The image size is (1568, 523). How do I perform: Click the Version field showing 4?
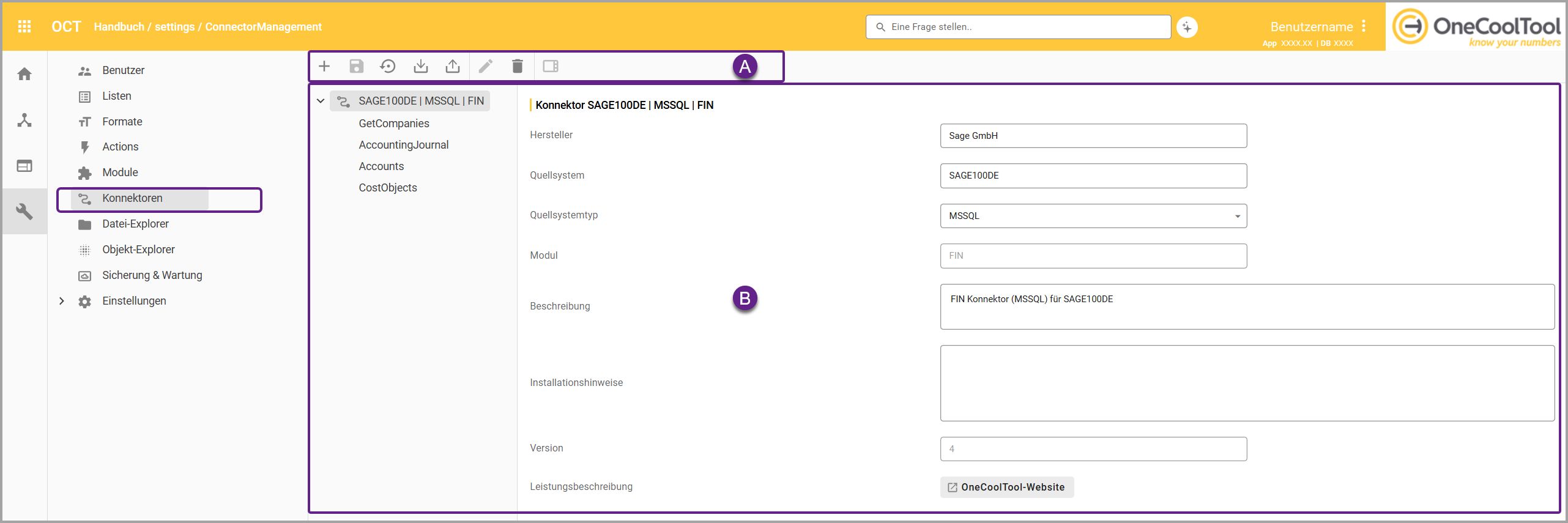1093,449
